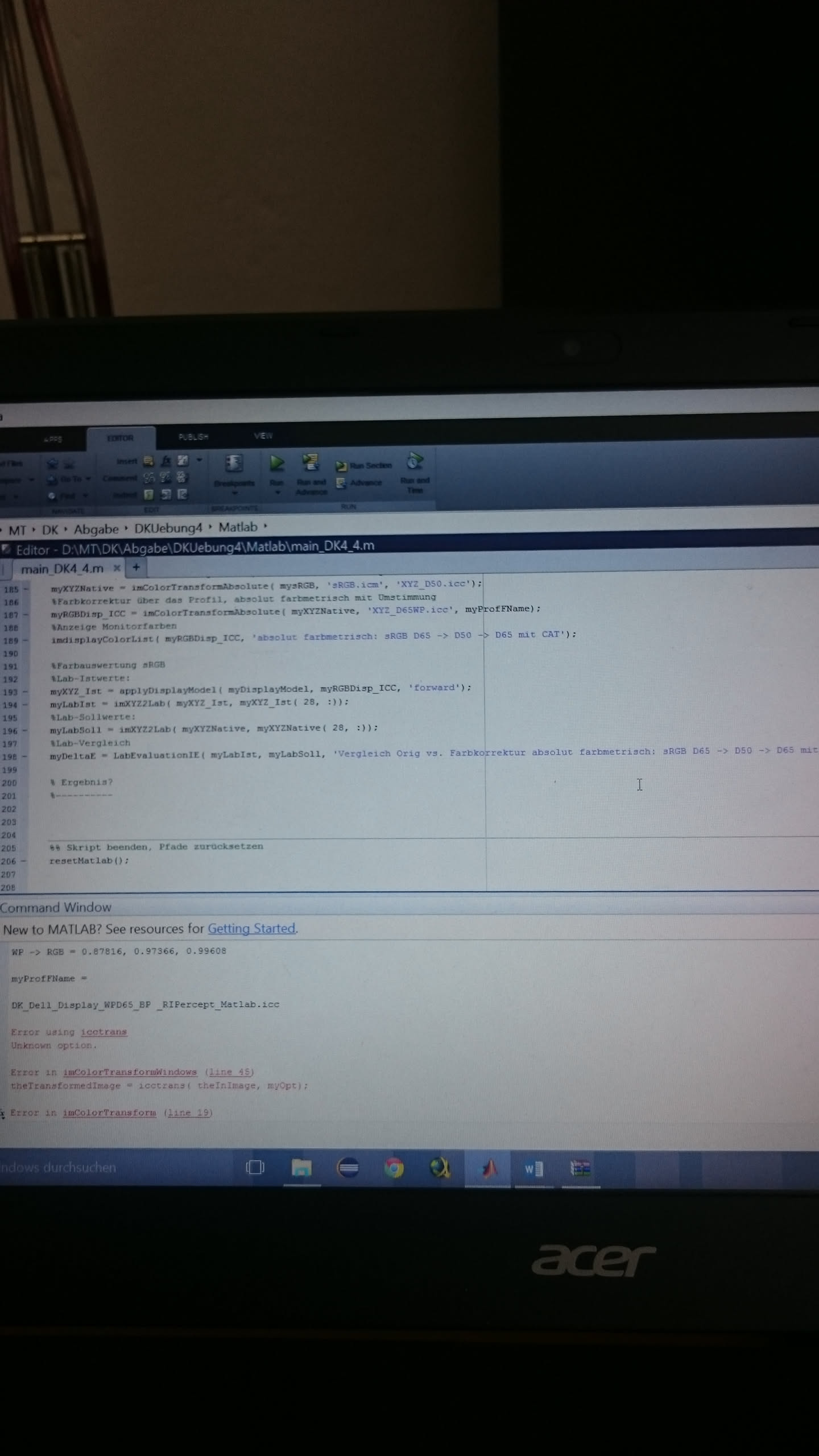Click the insert function fx icon
The image size is (819, 1456).
pyautogui.click(x=166, y=461)
